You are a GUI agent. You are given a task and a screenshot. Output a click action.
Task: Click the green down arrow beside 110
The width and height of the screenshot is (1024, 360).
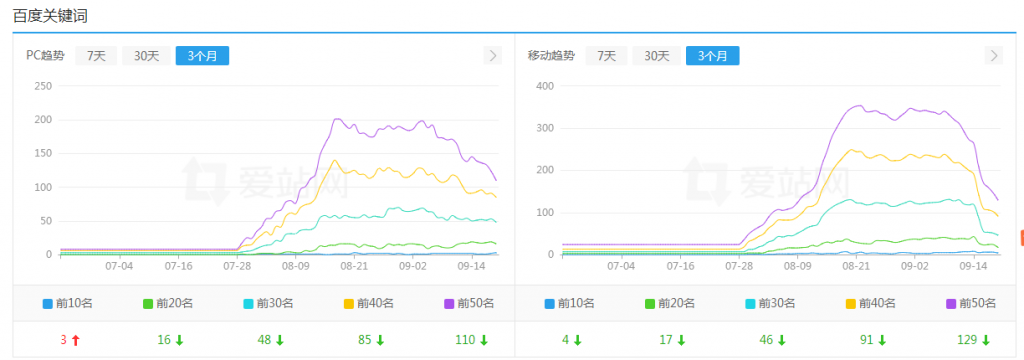point(484,340)
